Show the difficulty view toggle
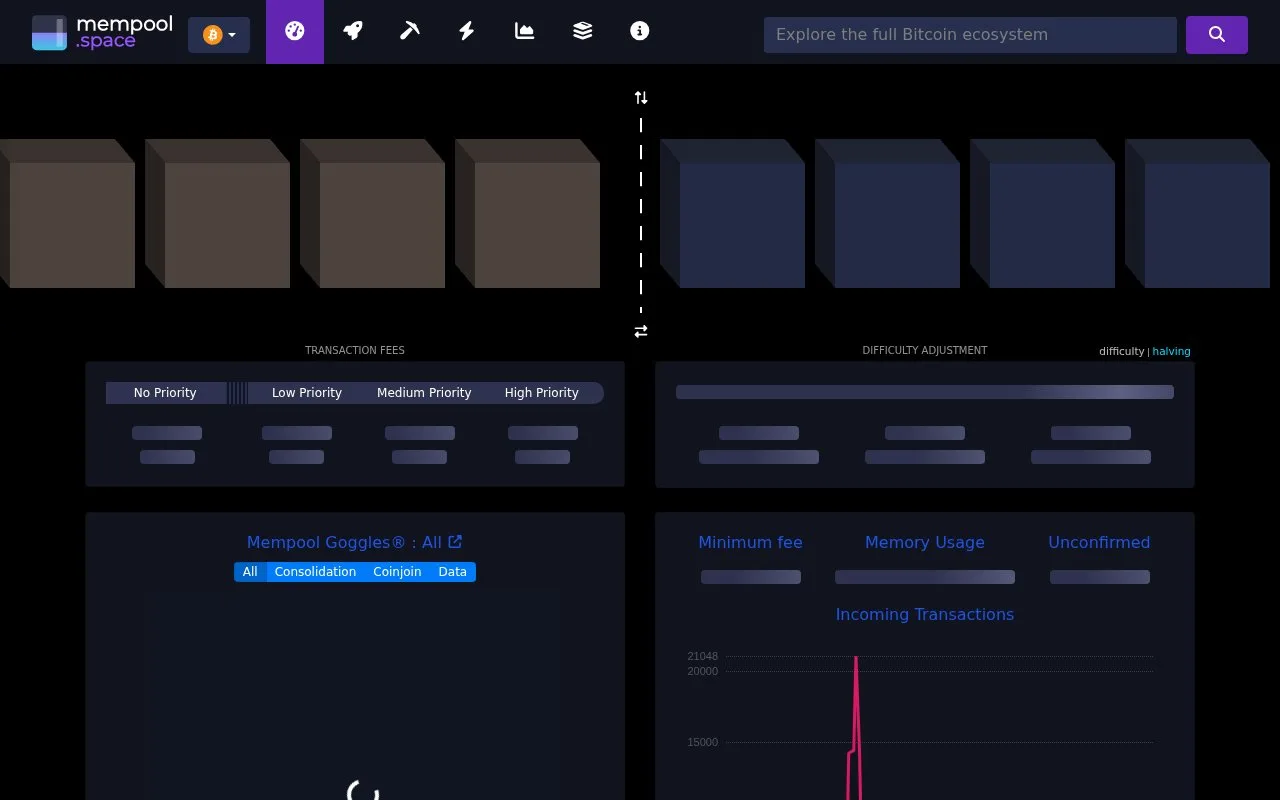Screen dimensions: 1280x800 1121,351
